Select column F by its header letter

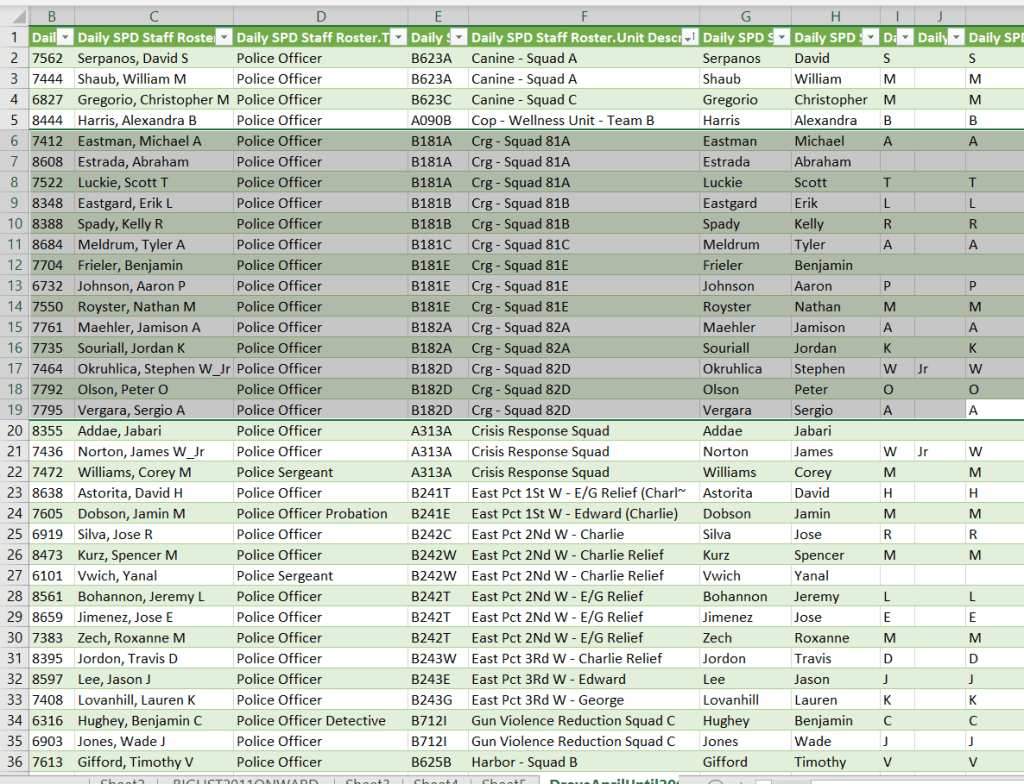[584, 16]
